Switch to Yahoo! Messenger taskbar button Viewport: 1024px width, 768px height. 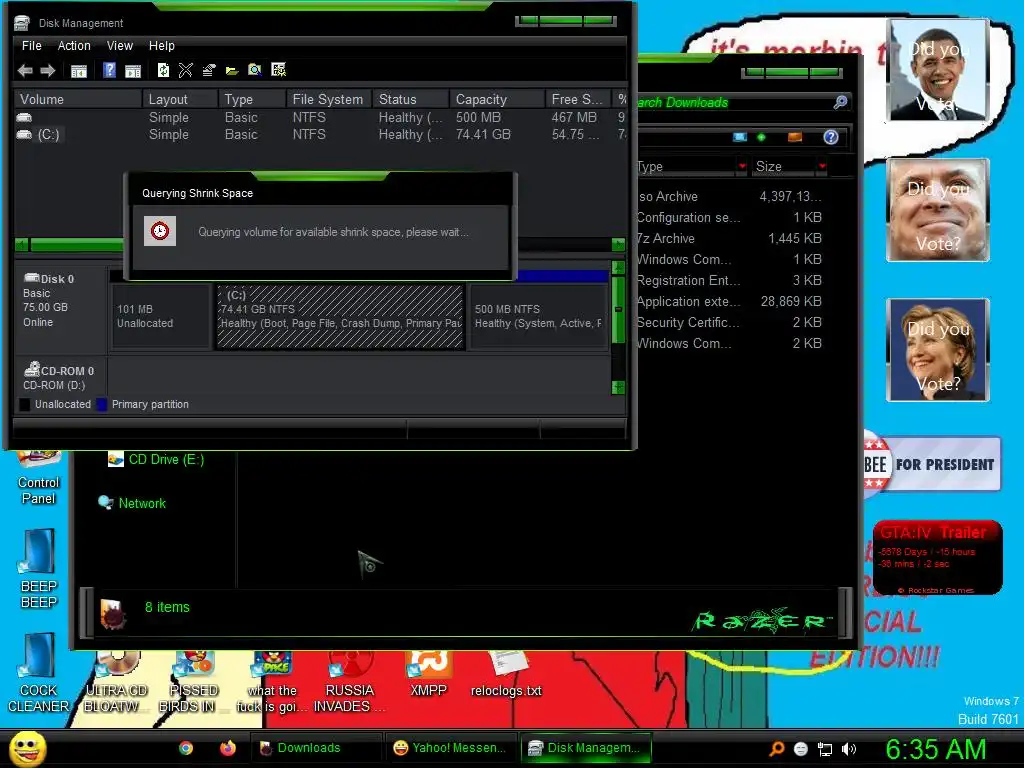(451, 748)
